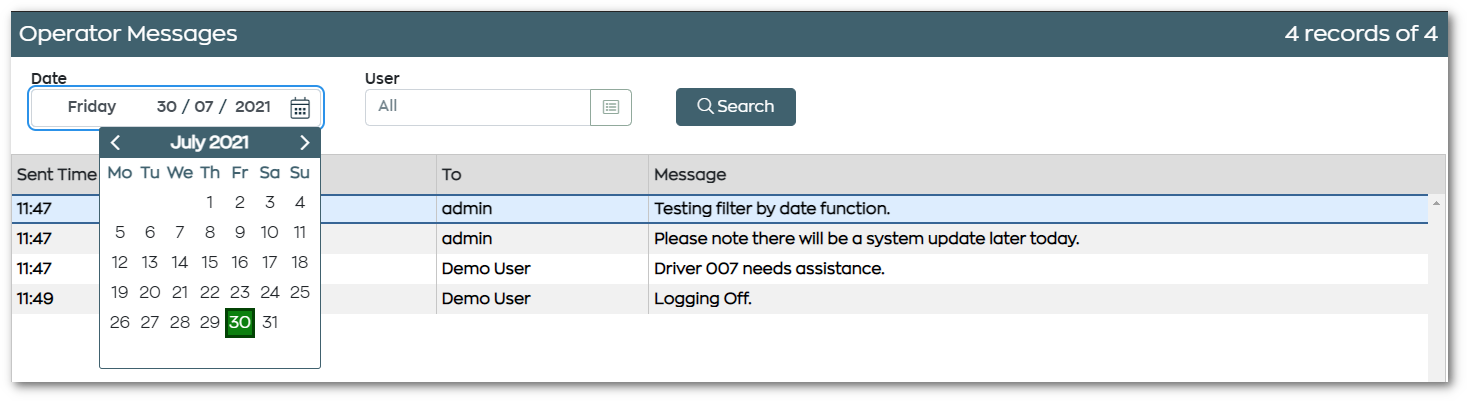The height and width of the screenshot is (401, 1467).
Task: Click the scrollbar up arrow in the table
Action: [x=1437, y=203]
